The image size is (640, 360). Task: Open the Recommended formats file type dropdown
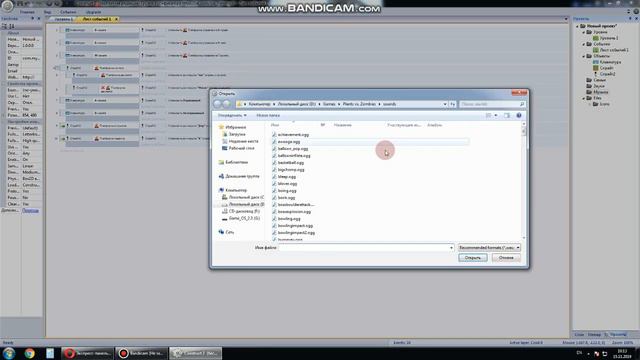click(x=489, y=247)
